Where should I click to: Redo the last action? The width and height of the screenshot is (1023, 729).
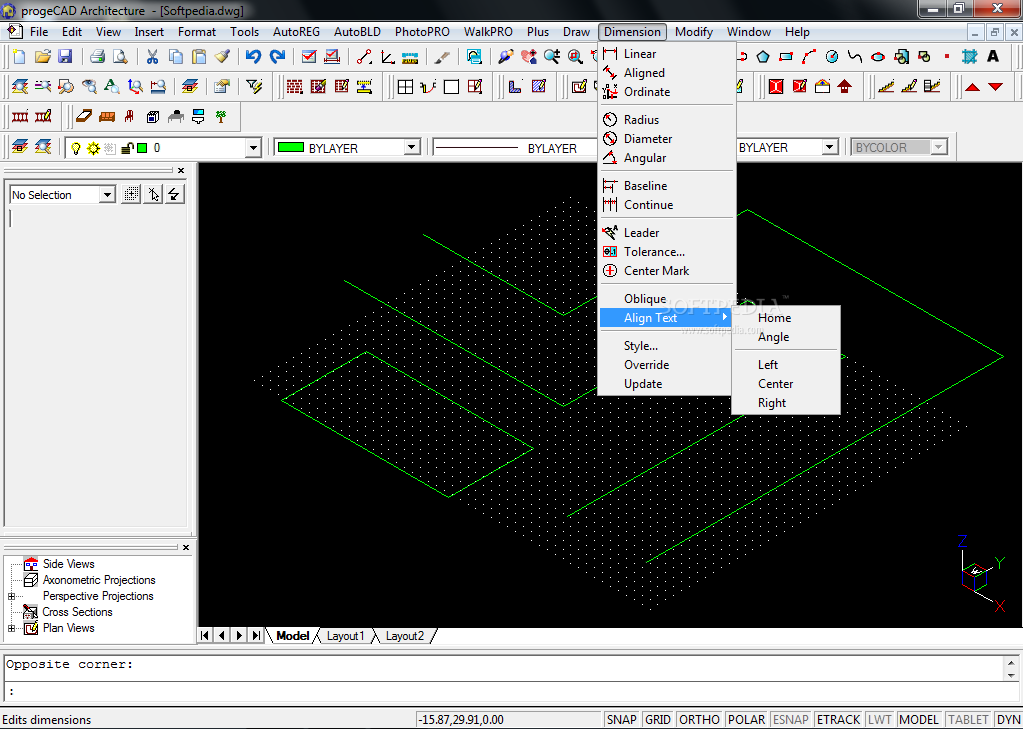277,57
